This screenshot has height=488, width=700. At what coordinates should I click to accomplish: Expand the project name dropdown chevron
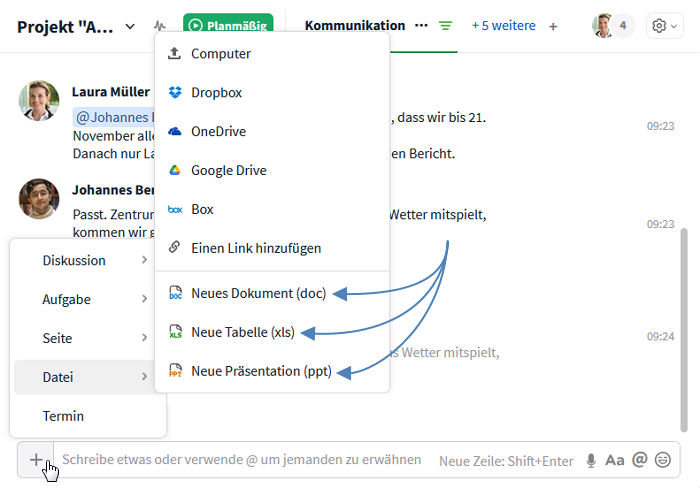click(131, 26)
